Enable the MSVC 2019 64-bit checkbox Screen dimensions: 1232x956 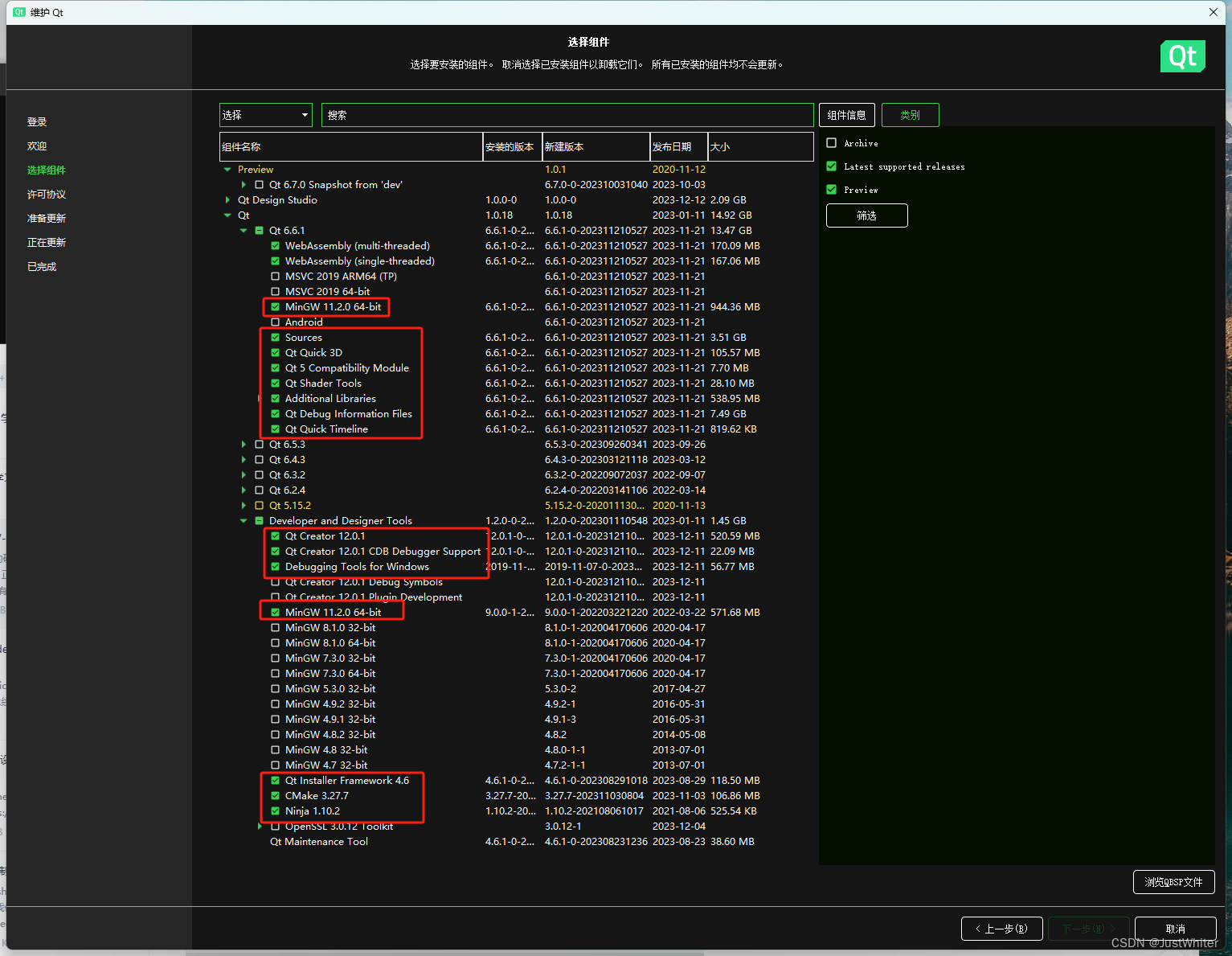point(275,291)
